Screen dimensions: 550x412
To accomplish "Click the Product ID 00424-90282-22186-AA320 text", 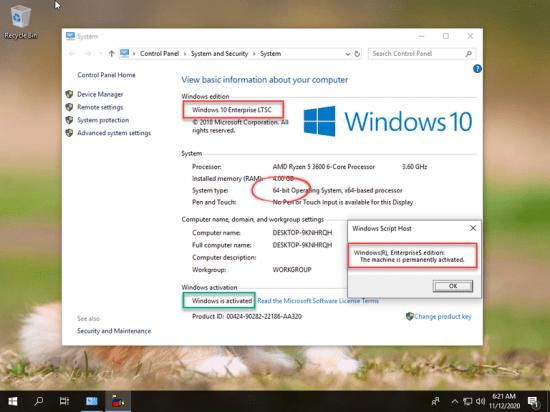I will click(x=247, y=316).
